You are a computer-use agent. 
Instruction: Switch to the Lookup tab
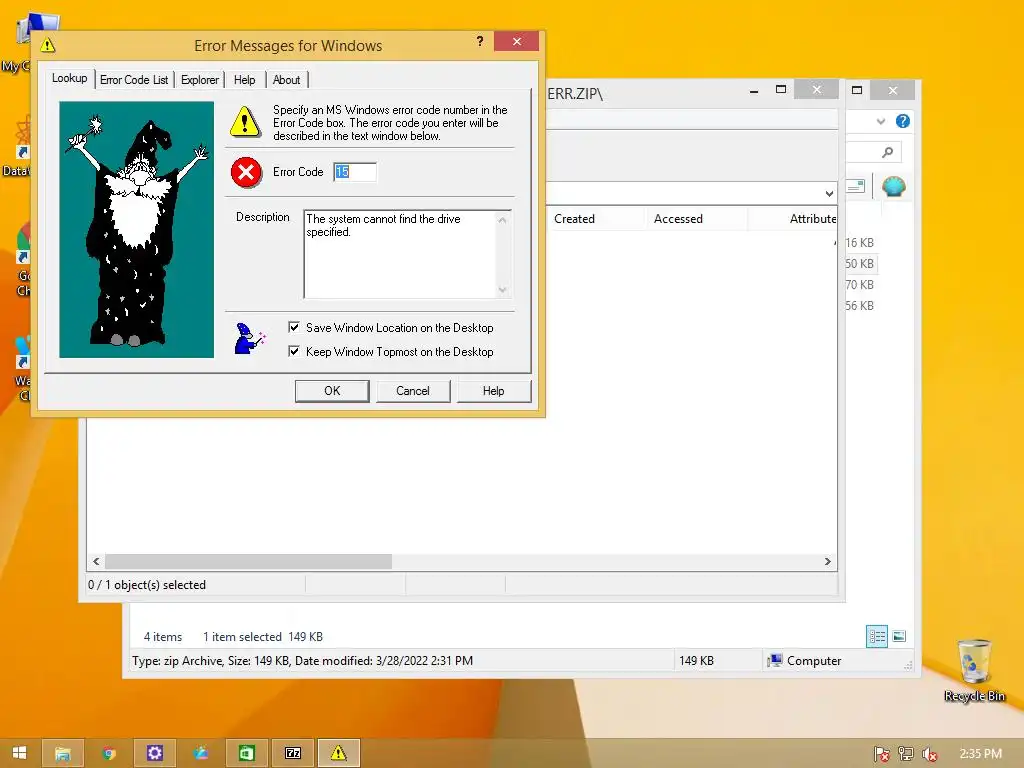coord(69,78)
